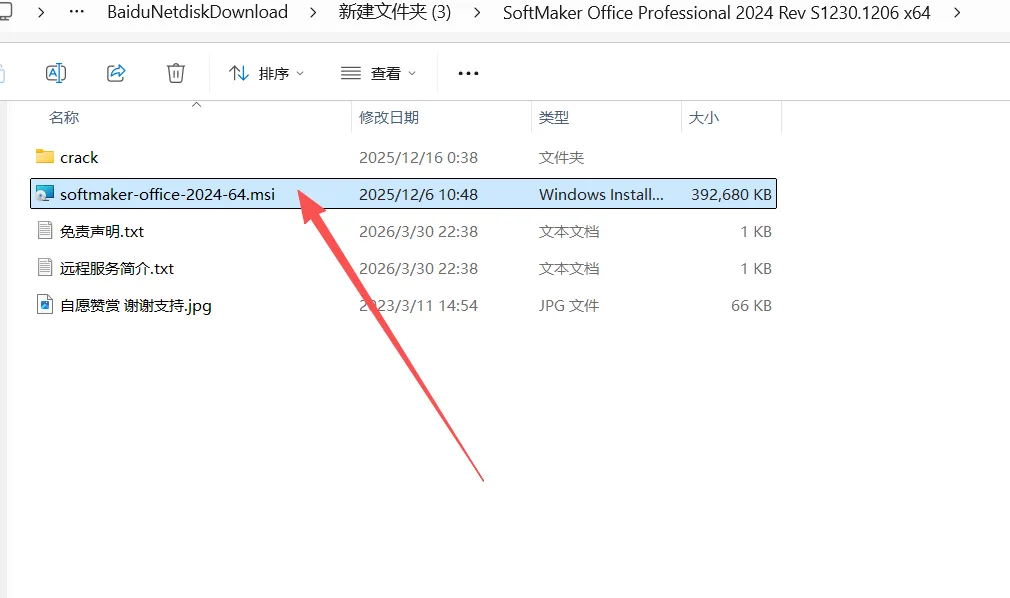Click the Rename toolbar icon
The image size is (1010, 598).
56,73
